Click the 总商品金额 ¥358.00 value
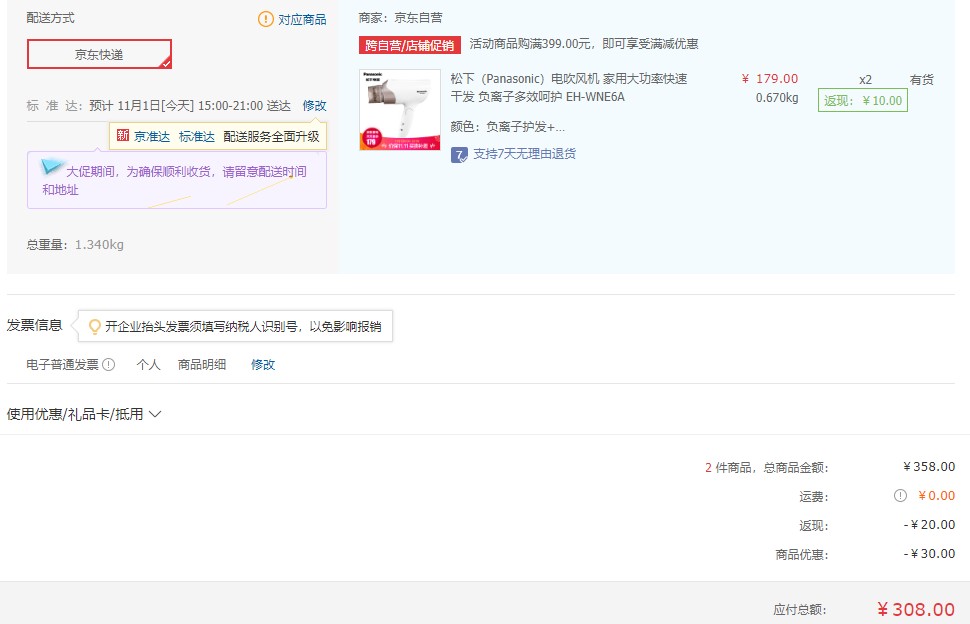 929,466
